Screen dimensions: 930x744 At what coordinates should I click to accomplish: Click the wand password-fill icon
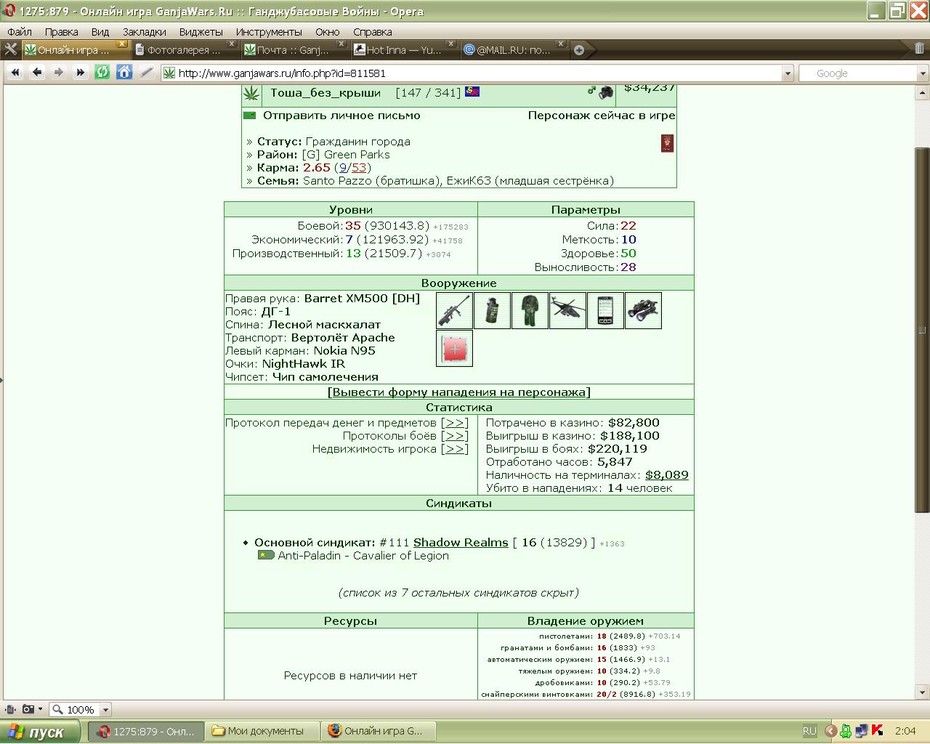click(146, 72)
